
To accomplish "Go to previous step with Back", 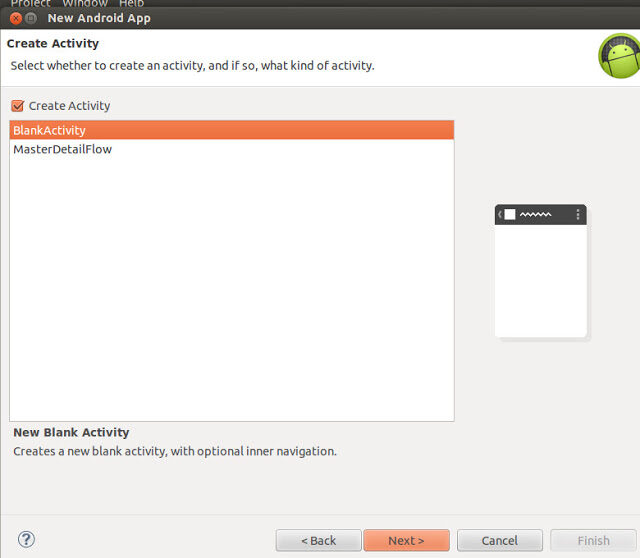I will click(319, 540).
